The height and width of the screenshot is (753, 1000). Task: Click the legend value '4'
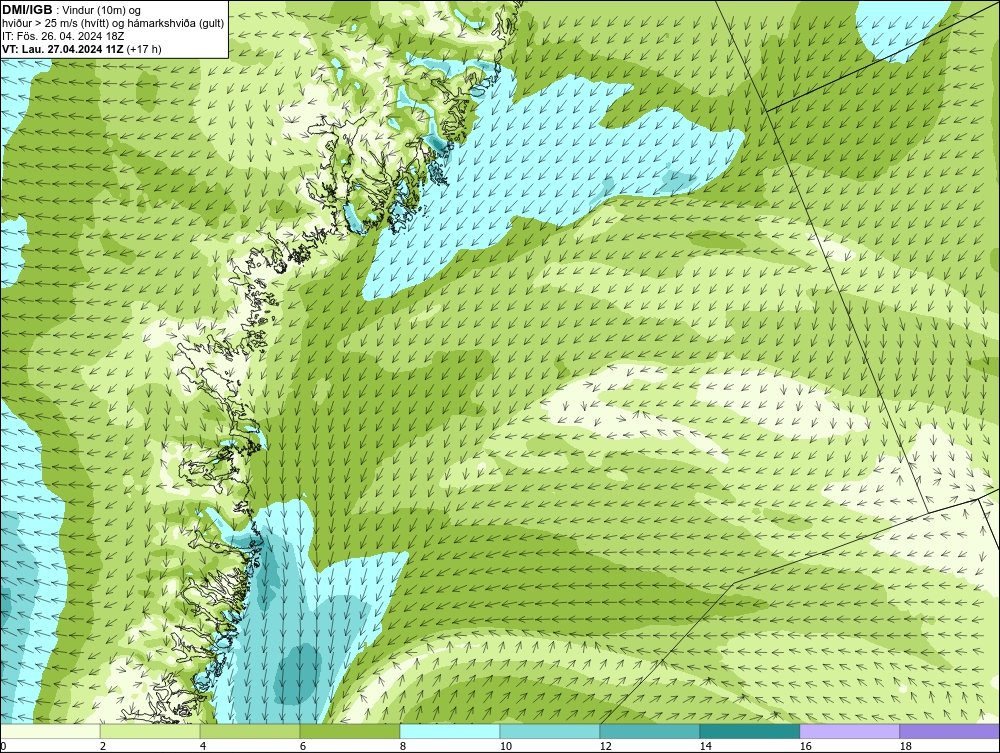(203, 746)
